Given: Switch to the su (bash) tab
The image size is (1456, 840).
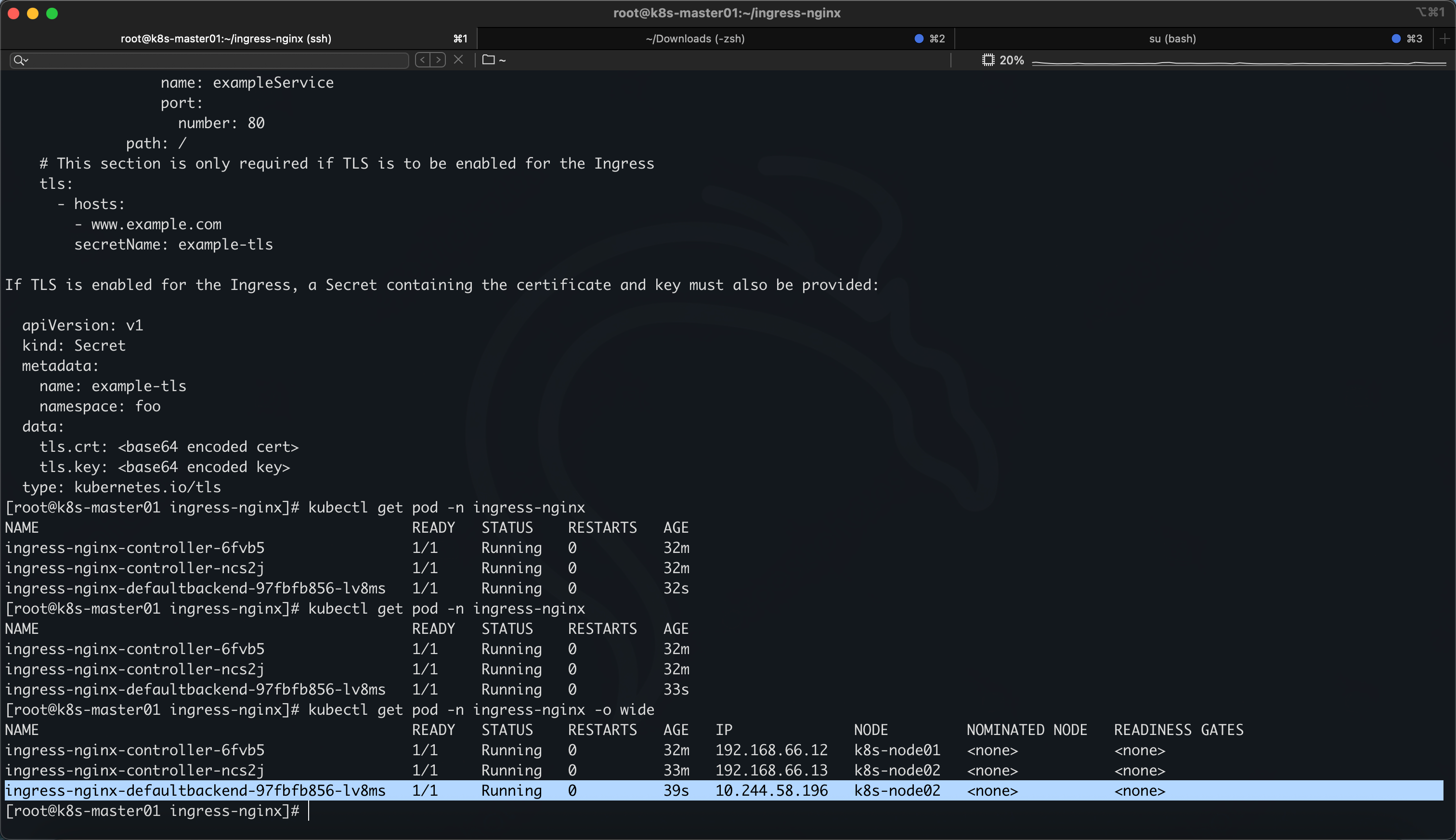Looking at the screenshot, I should [1172, 39].
